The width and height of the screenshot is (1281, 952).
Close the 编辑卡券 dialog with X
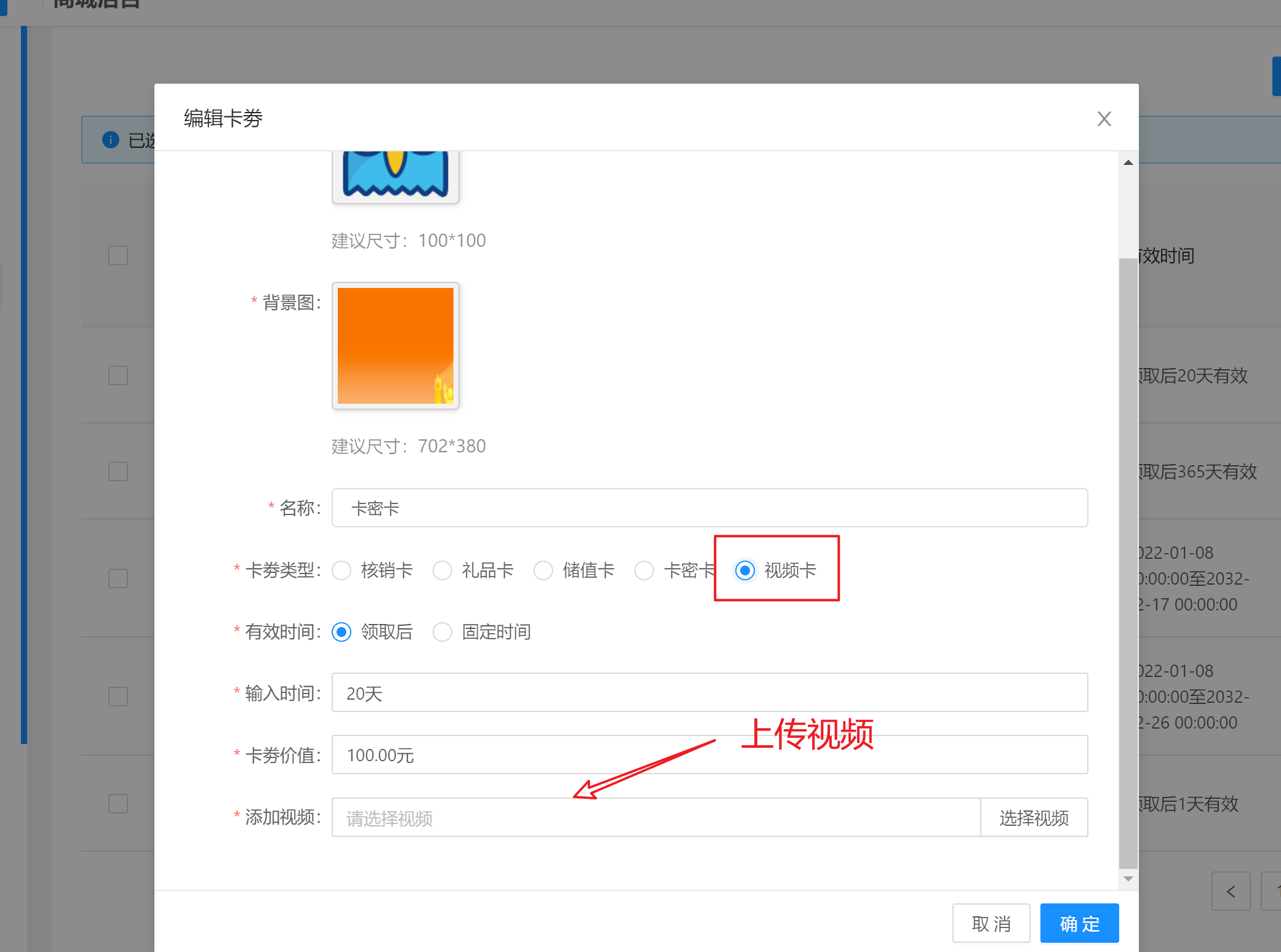point(1104,119)
